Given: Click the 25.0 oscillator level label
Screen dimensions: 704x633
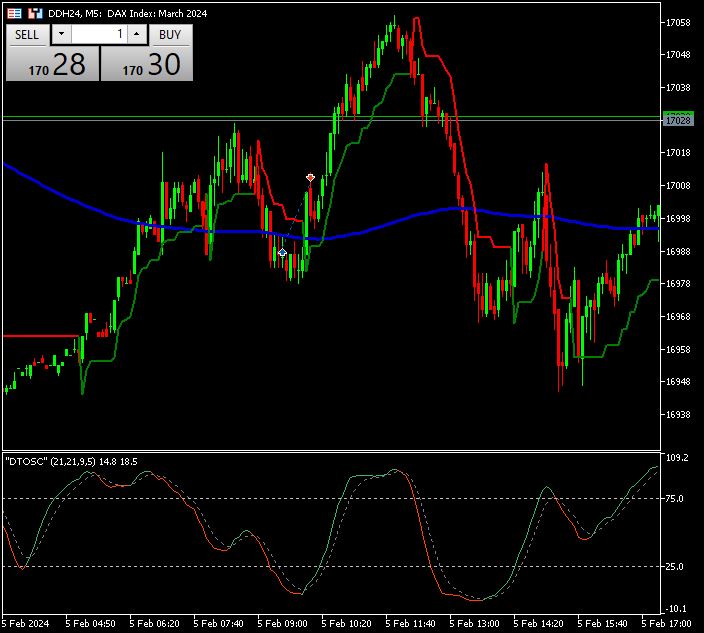Looking at the screenshot, I should click(674, 567).
